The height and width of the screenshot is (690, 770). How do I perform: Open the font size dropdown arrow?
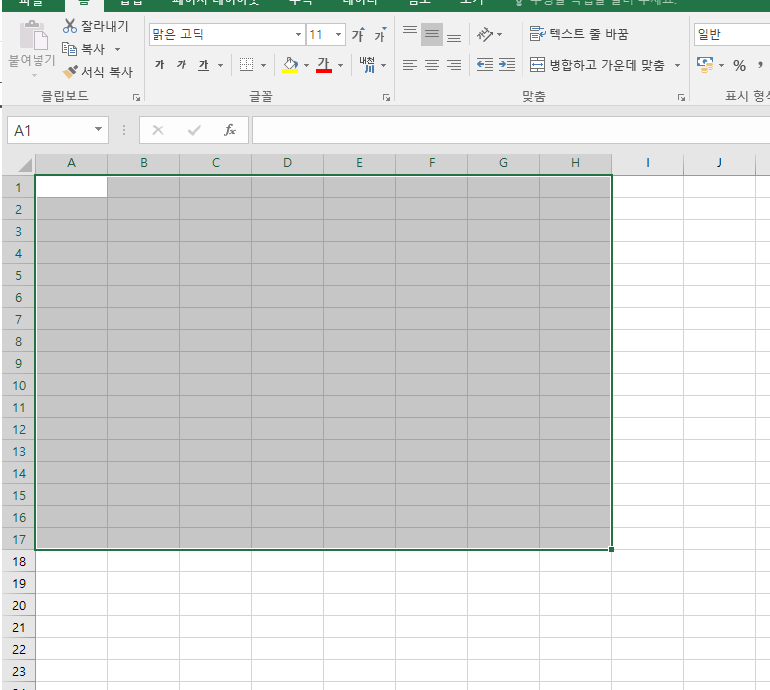pyautogui.click(x=338, y=34)
